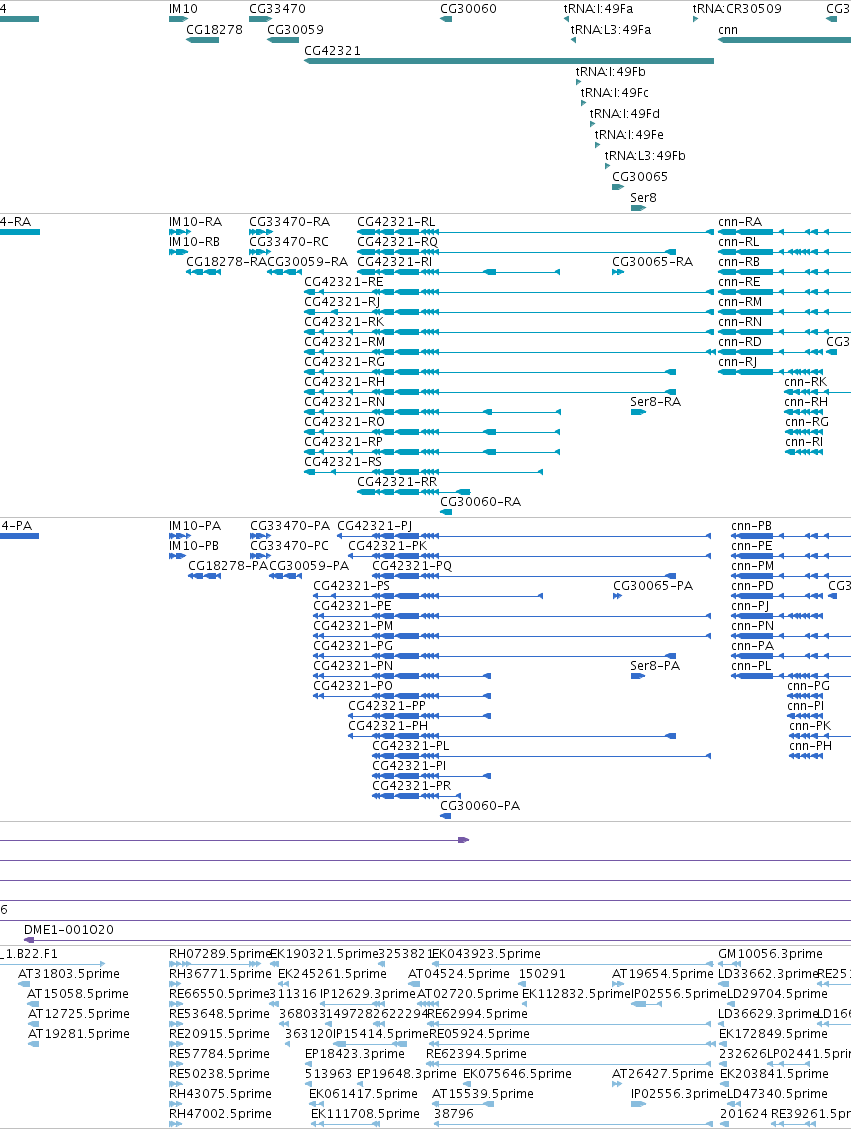This screenshot has height=1129, width=851.
Task: Click transcript CG42321-RK label
Action: pos(343,322)
